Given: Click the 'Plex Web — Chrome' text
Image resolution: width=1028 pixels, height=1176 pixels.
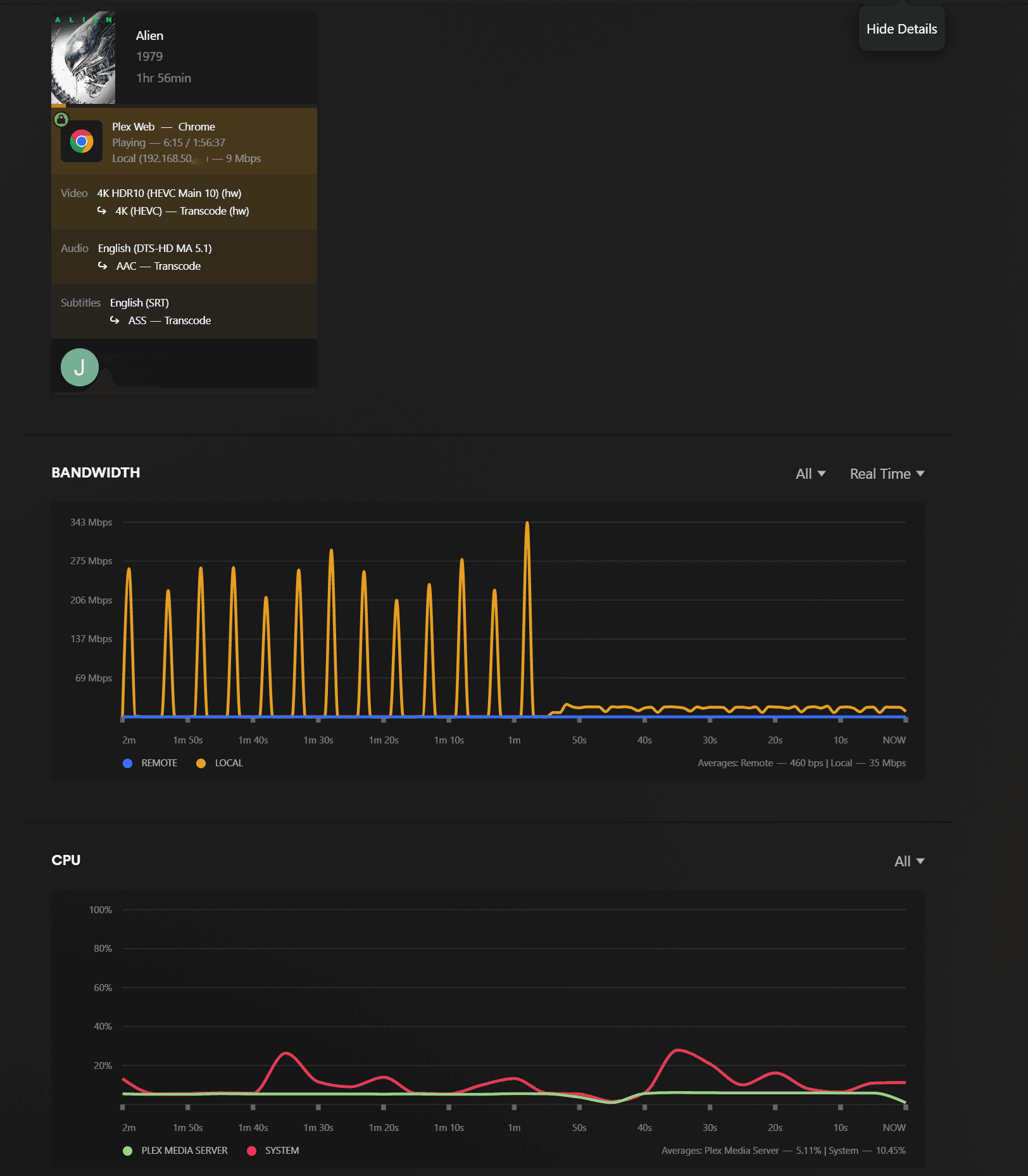Looking at the screenshot, I should [x=164, y=127].
